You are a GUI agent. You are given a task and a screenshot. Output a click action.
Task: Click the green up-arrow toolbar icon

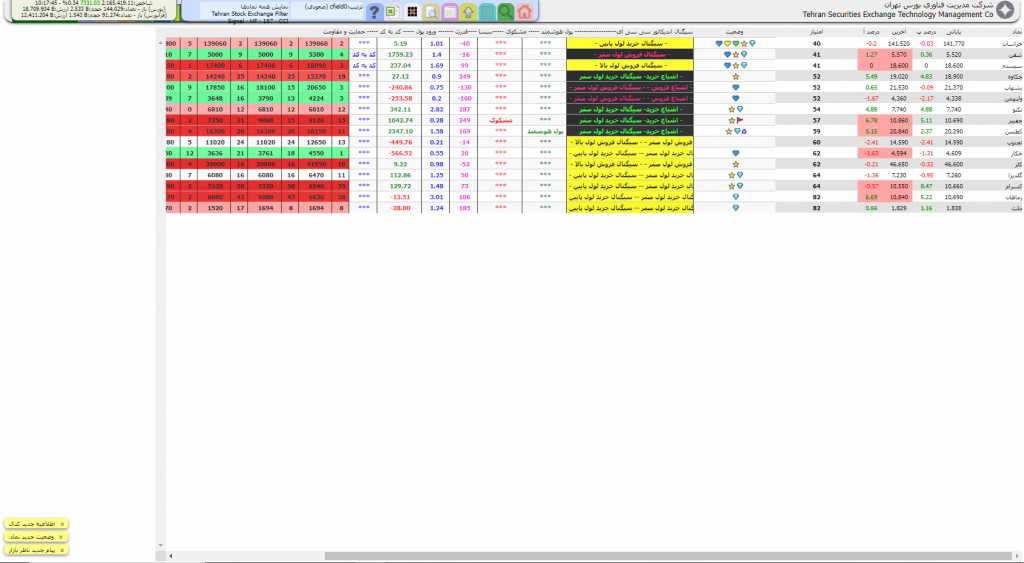468,12
